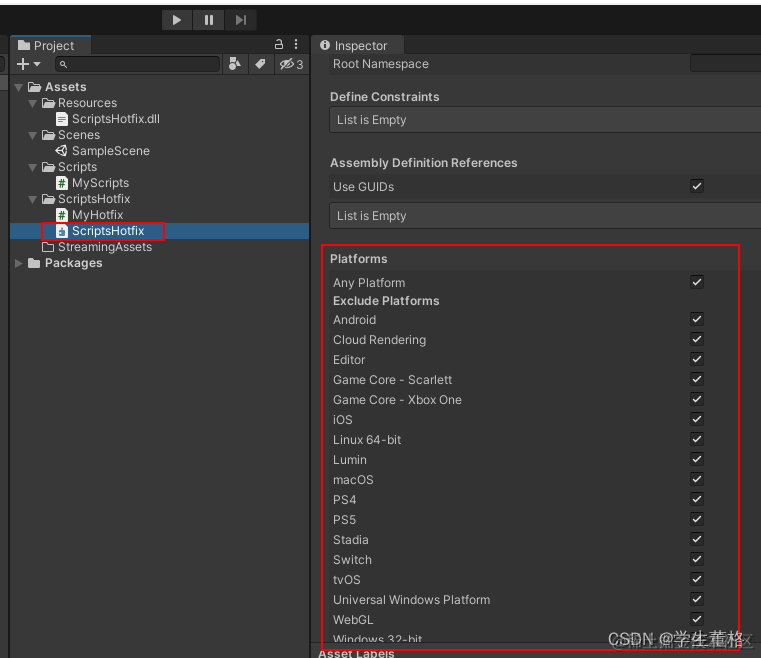This screenshot has height=658, width=761.
Task: Click the Search by Label tag icon
Action: tap(260, 64)
